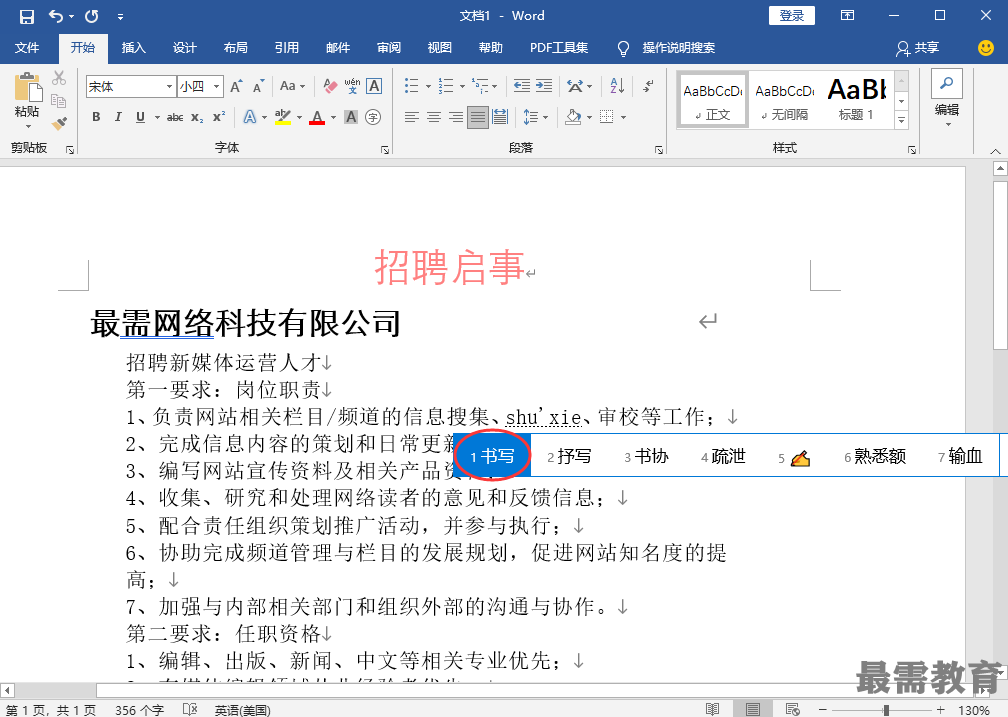This screenshot has width=1008, height=717.
Task: Apply character border icon
Action: 374,86
